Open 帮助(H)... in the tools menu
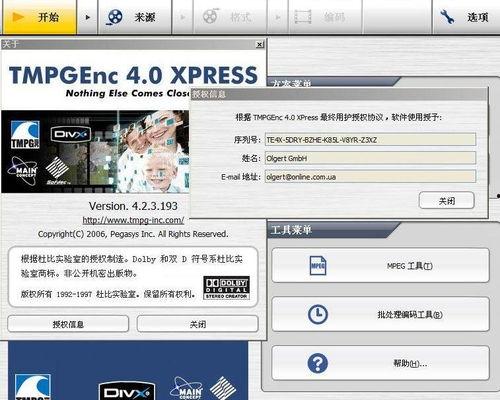The height and width of the screenshot is (400, 500). point(381,363)
